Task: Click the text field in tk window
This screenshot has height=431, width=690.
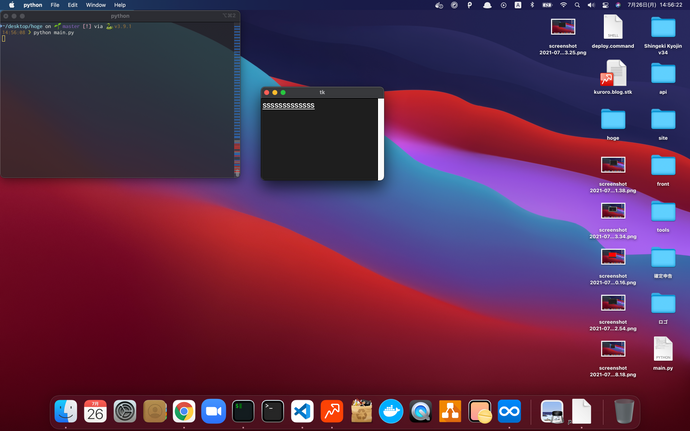Action: coord(319,139)
